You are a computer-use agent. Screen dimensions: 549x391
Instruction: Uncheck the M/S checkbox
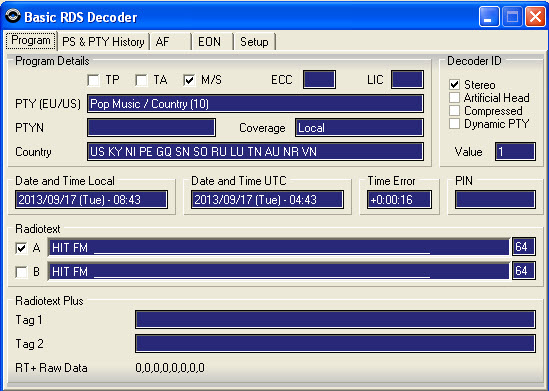click(x=189, y=80)
